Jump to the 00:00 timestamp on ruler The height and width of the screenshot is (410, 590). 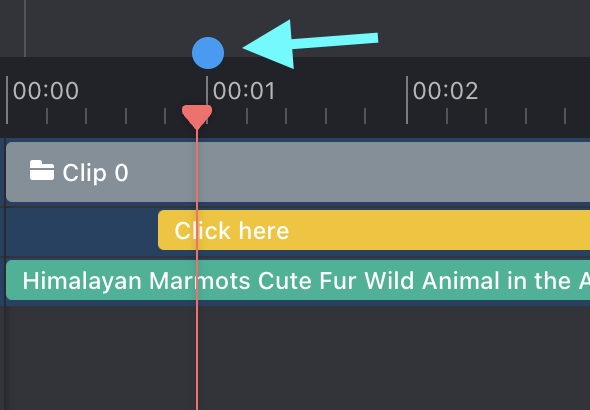[x=46, y=91]
